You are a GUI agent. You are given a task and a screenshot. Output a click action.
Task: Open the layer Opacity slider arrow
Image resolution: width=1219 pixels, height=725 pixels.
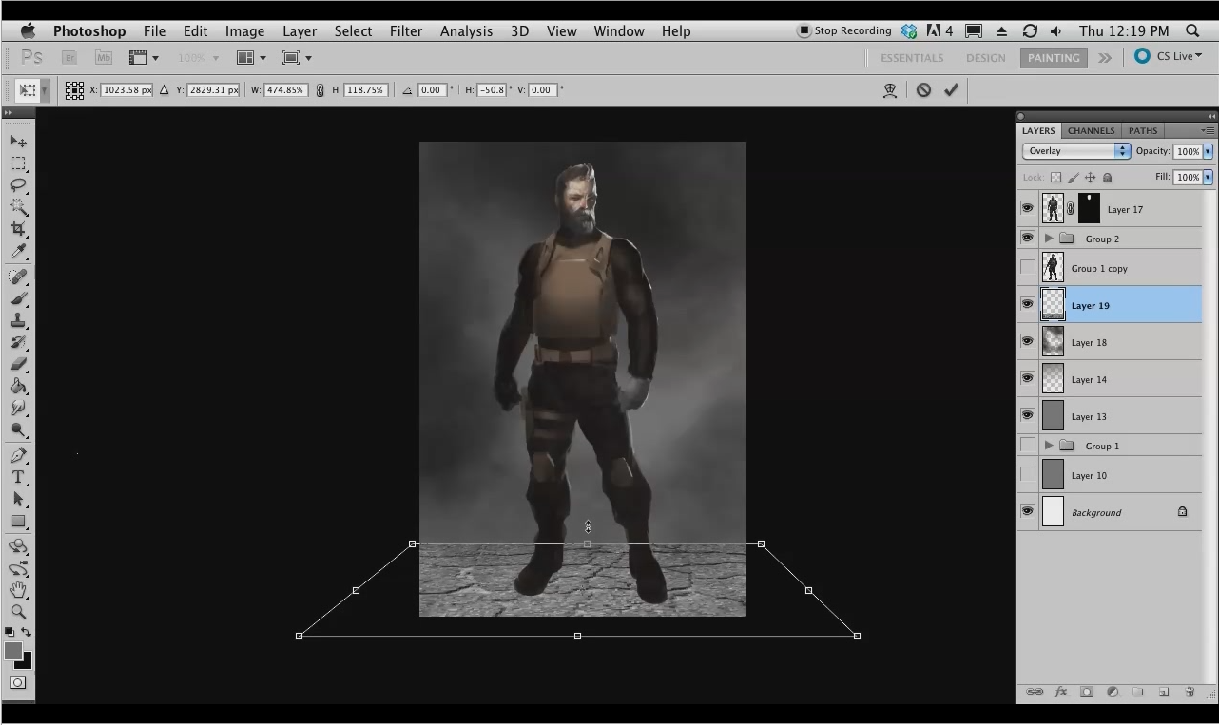click(1208, 151)
